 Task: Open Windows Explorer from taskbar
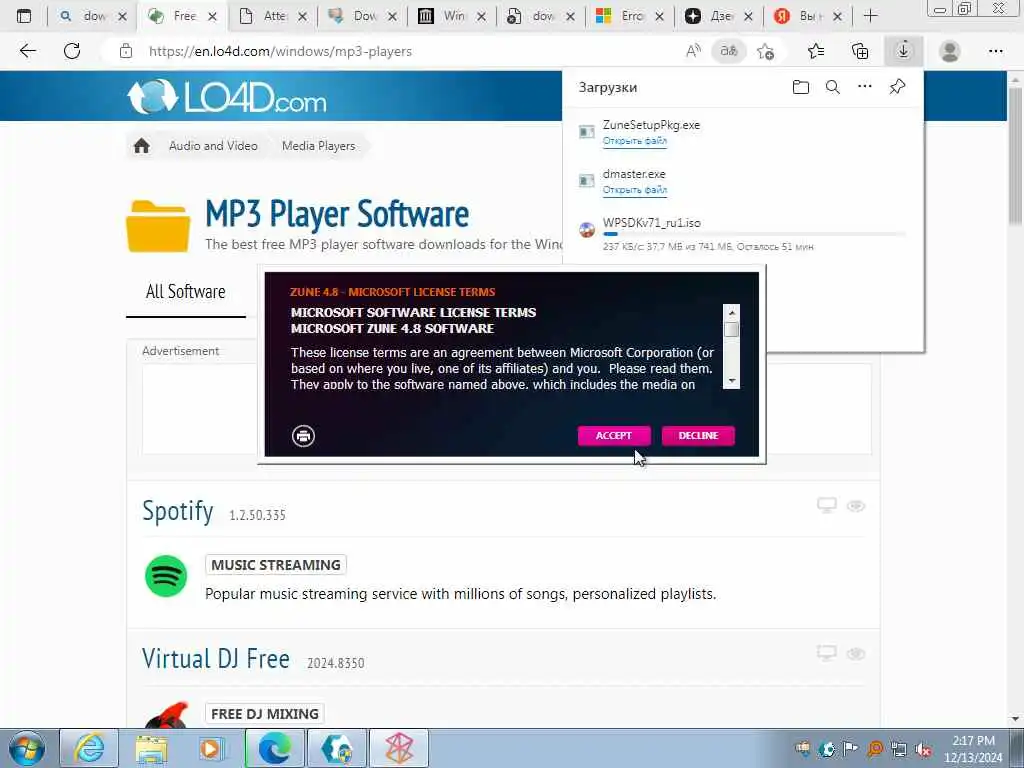point(152,748)
